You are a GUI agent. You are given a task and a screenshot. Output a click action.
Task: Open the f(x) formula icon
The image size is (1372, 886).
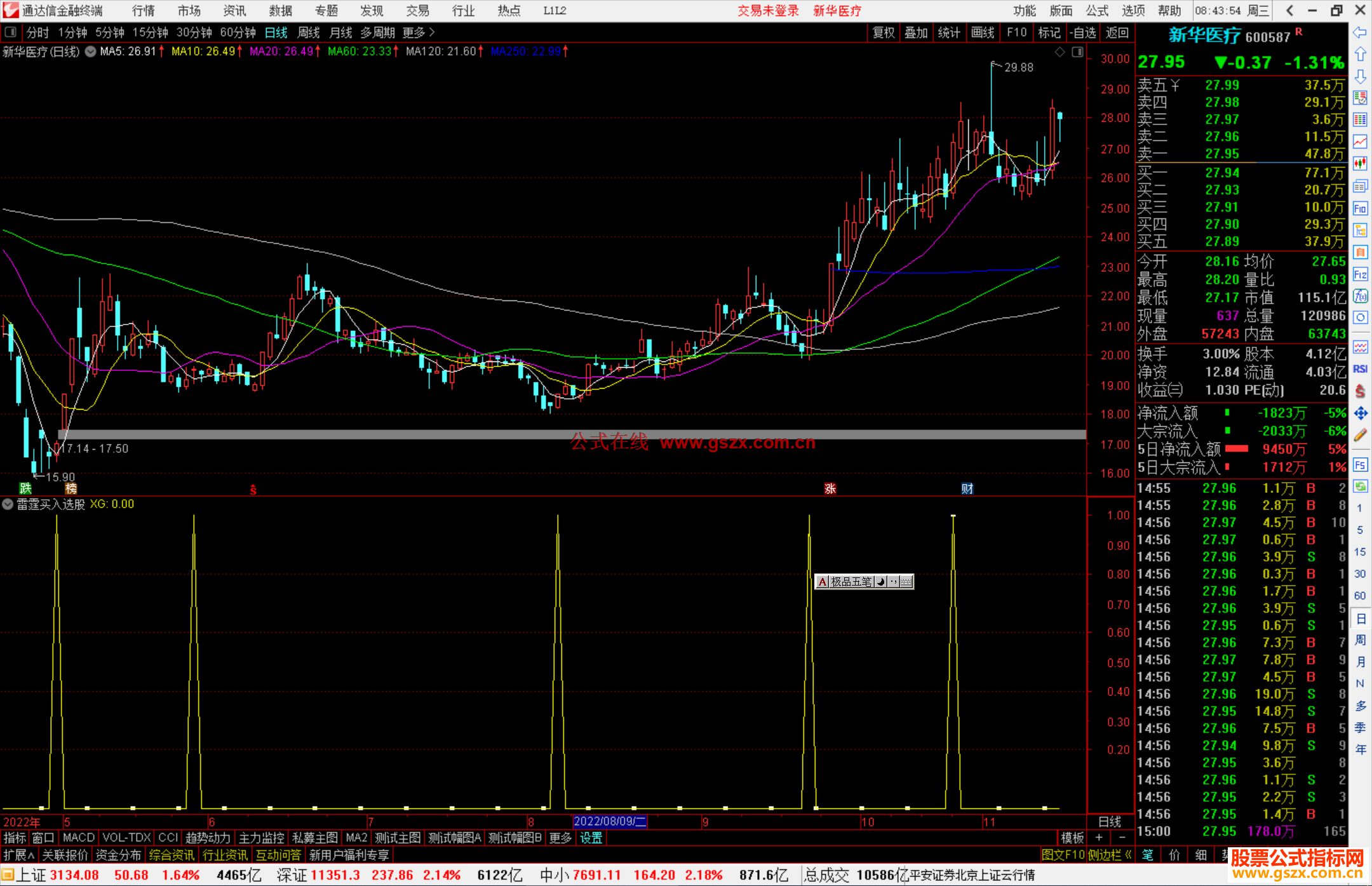coord(1360,296)
